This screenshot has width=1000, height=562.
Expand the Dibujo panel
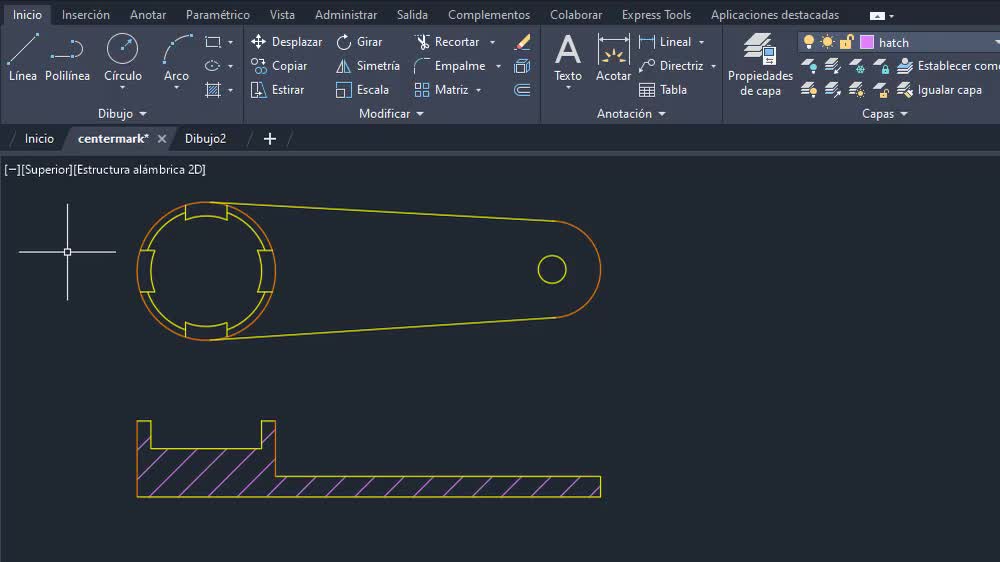point(122,114)
